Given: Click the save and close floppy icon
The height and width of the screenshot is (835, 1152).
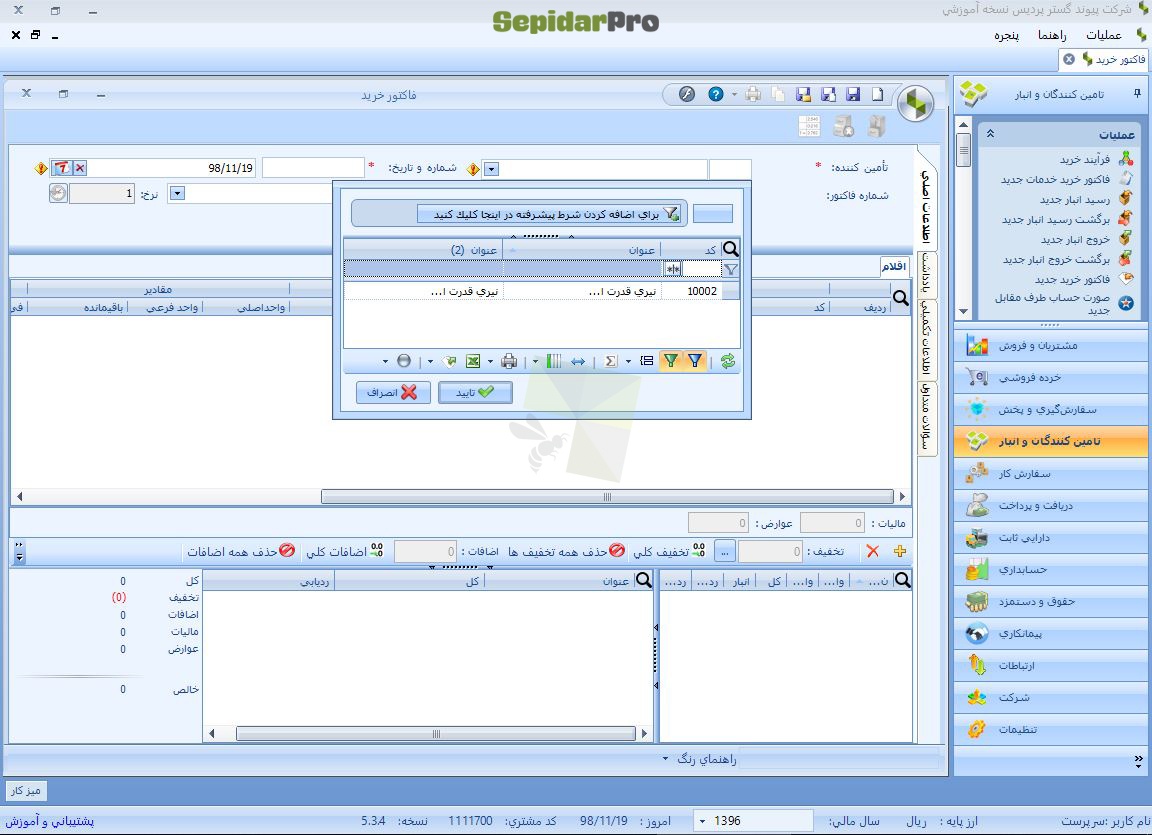Looking at the screenshot, I should pos(803,94).
